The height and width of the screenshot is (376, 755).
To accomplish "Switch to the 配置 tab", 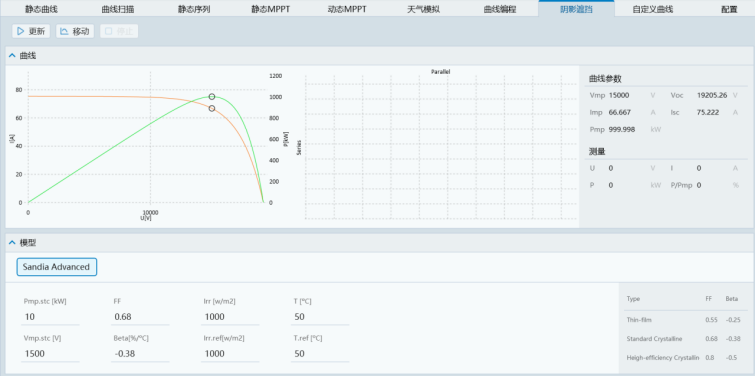I will tap(729, 9).
